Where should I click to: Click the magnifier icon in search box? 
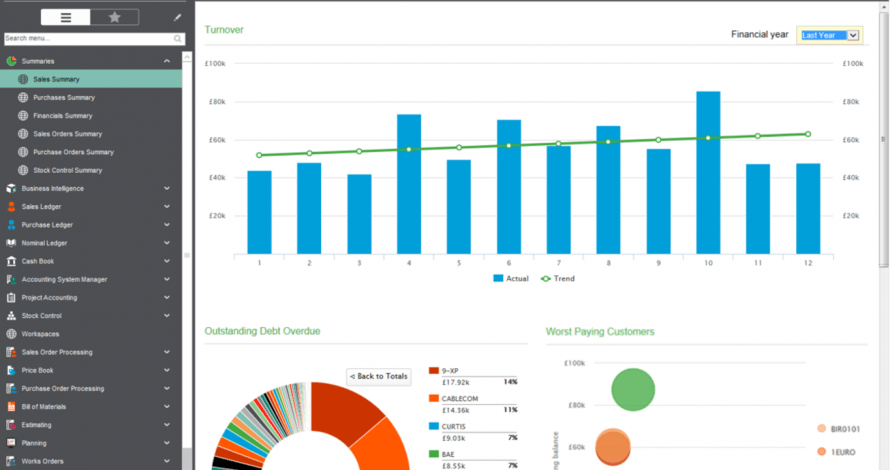pos(178,39)
